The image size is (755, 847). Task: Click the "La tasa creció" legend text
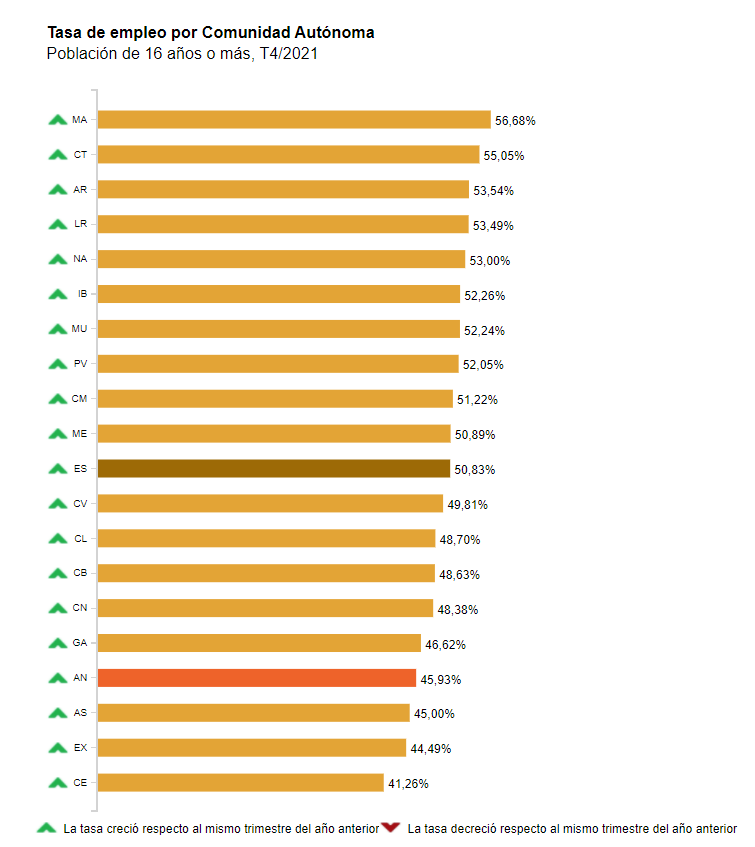221,829
